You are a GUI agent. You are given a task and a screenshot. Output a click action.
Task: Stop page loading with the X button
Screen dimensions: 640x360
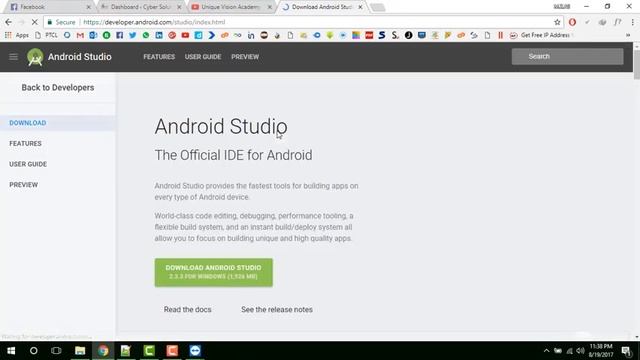pos(34,22)
